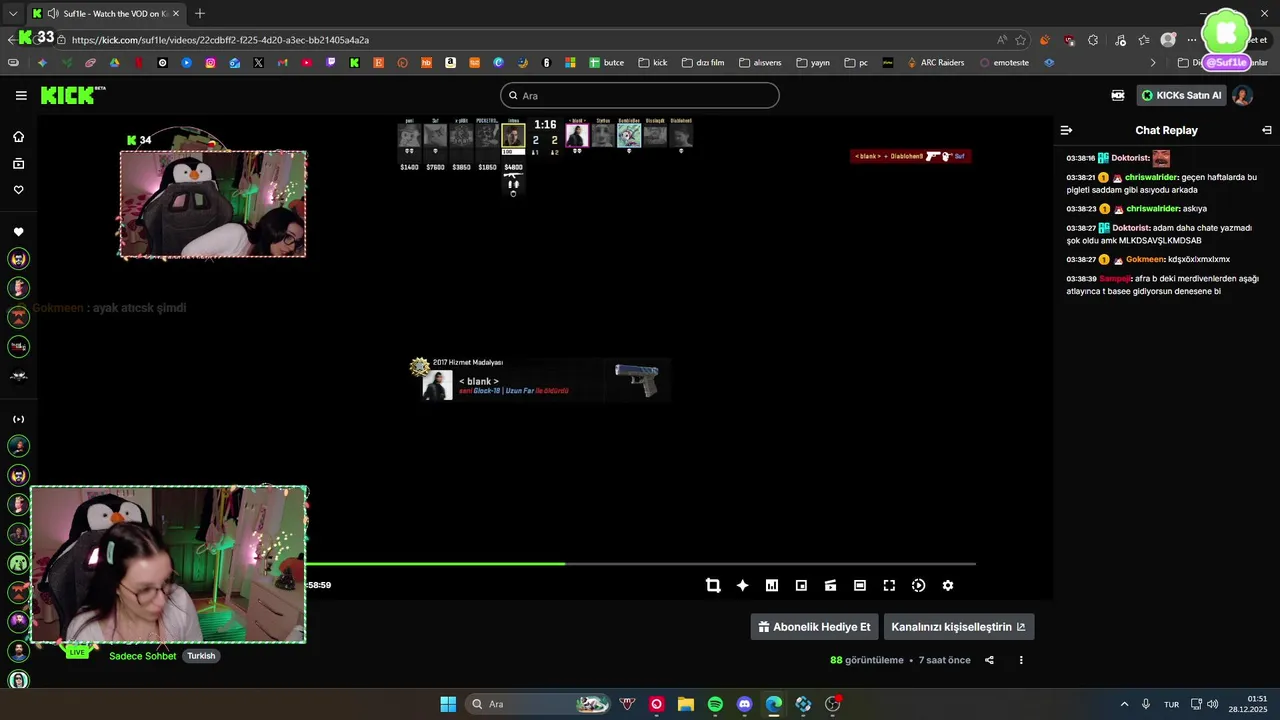Open the Following heart icon in the sidebar
The image size is (1280, 720).
pos(18,190)
